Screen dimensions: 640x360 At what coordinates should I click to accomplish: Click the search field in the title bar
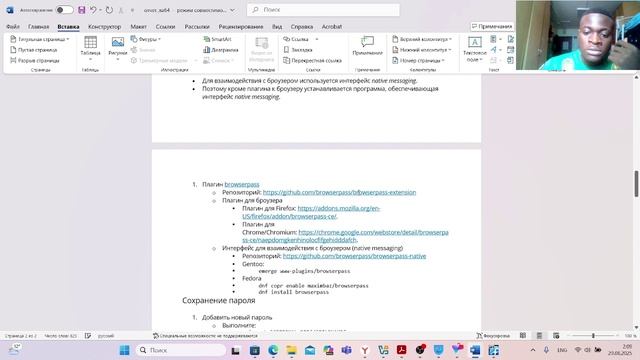point(323,10)
